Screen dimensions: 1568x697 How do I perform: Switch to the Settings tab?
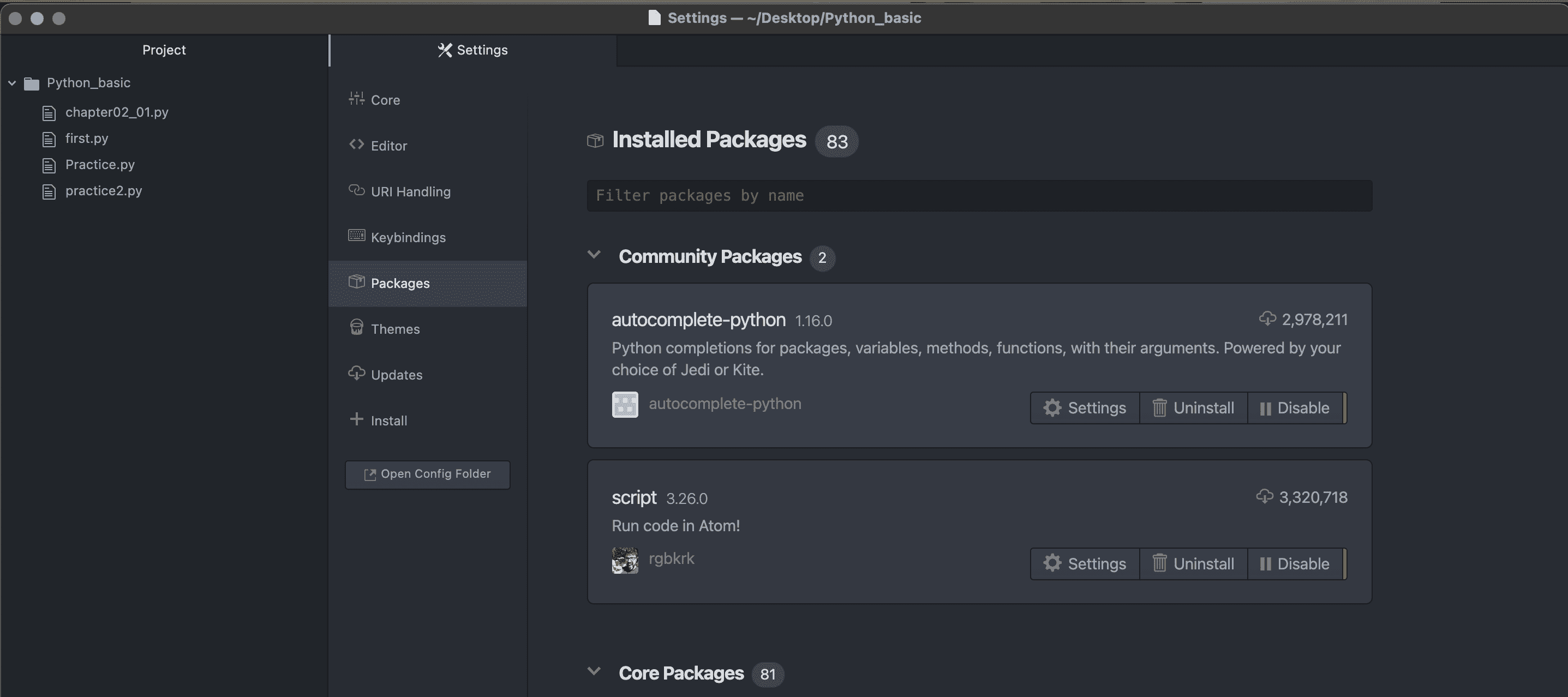coord(472,50)
